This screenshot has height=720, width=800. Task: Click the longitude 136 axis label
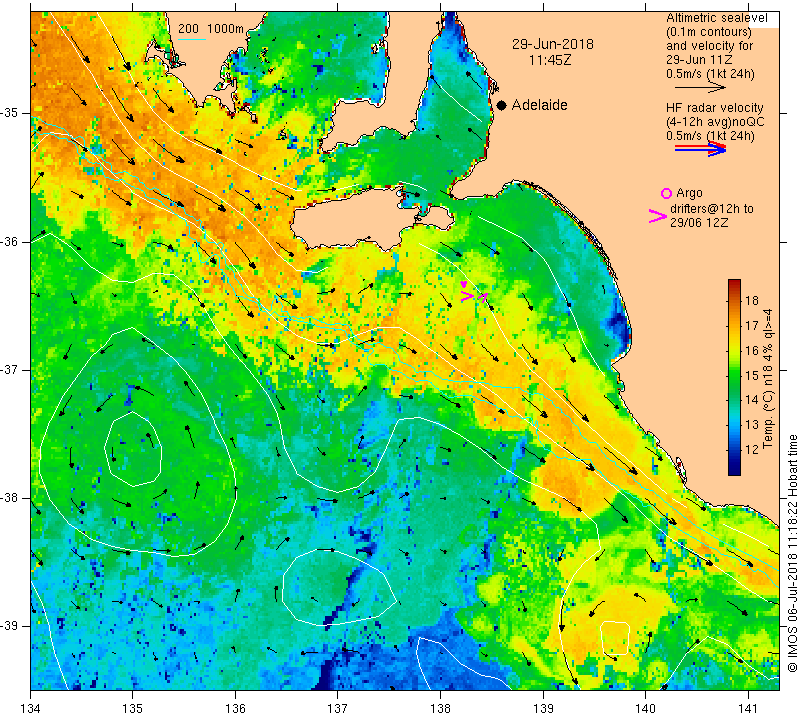pos(235,708)
